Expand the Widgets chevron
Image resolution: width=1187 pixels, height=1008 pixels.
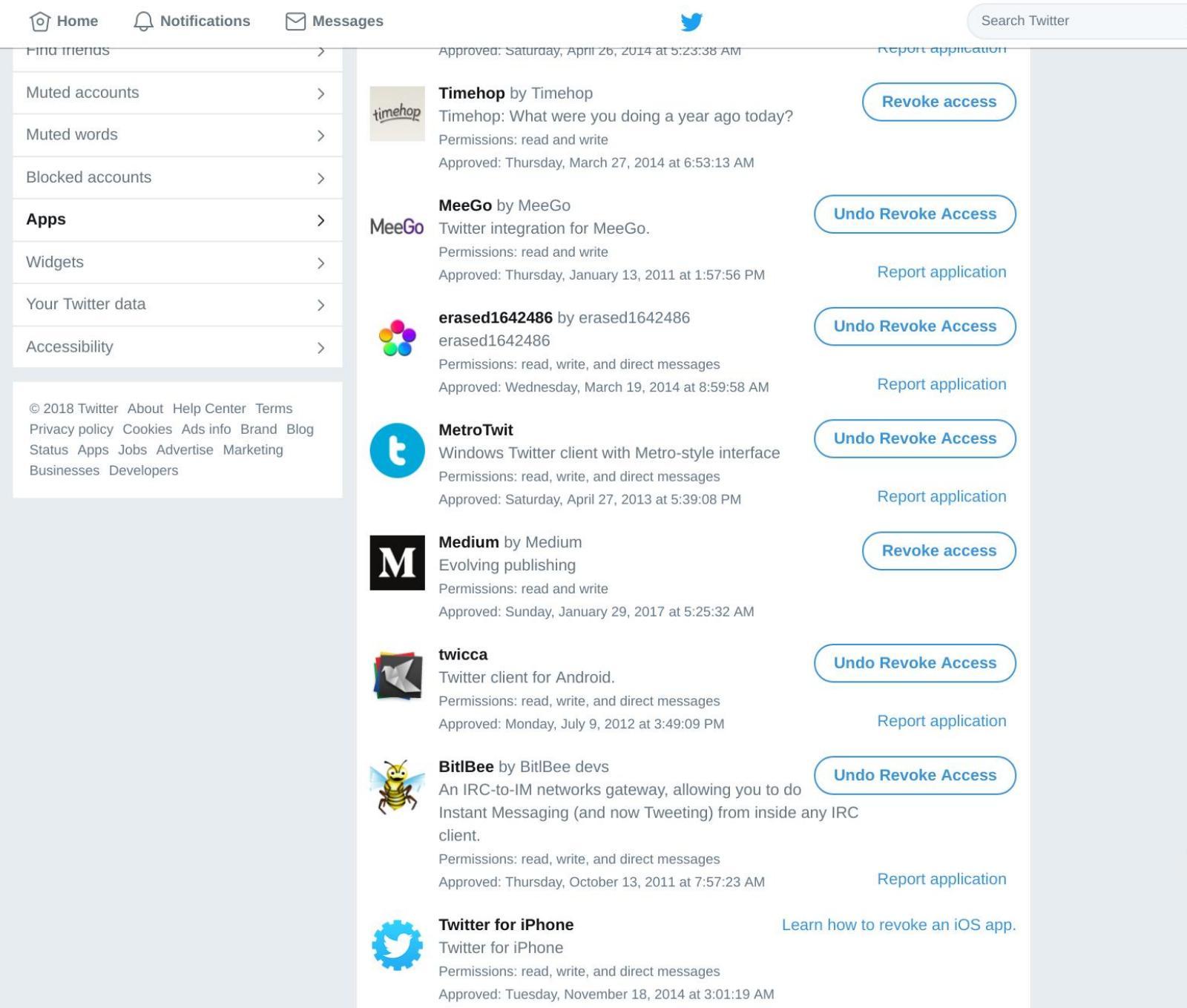[x=320, y=263]
